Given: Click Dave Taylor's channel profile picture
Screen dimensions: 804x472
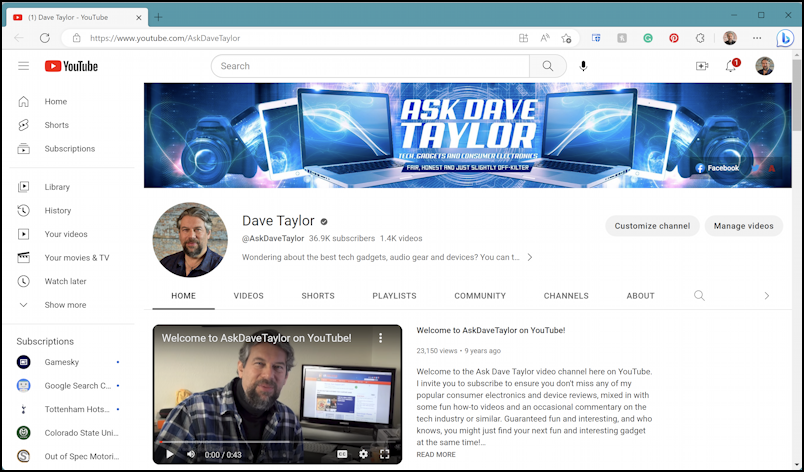Looking at the screenshot, I should (190, 240).
